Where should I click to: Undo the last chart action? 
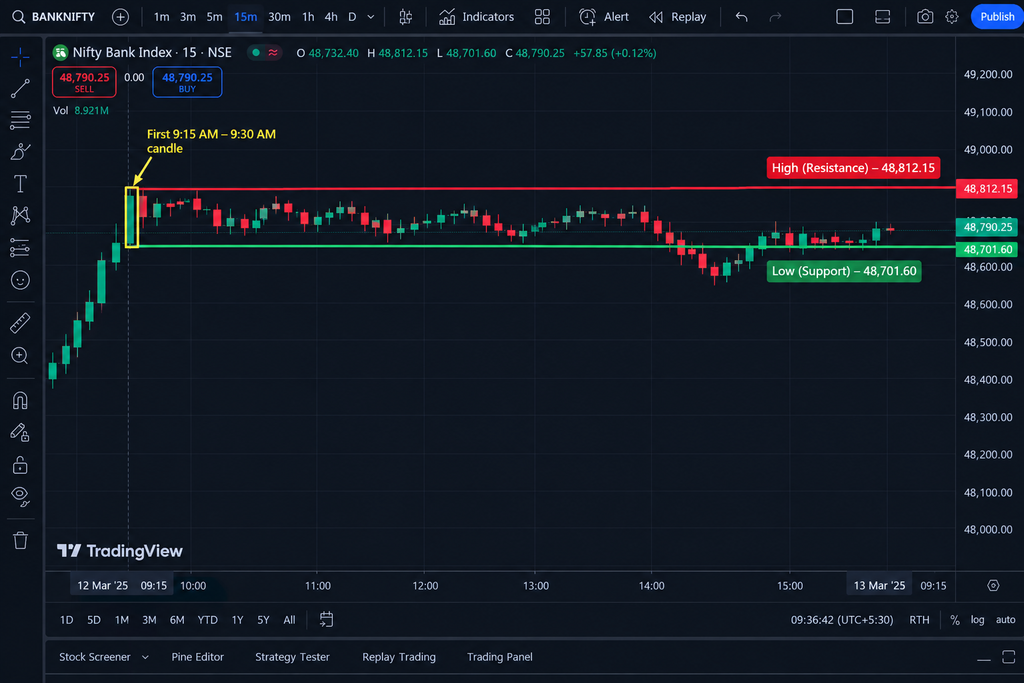(741, 17)
